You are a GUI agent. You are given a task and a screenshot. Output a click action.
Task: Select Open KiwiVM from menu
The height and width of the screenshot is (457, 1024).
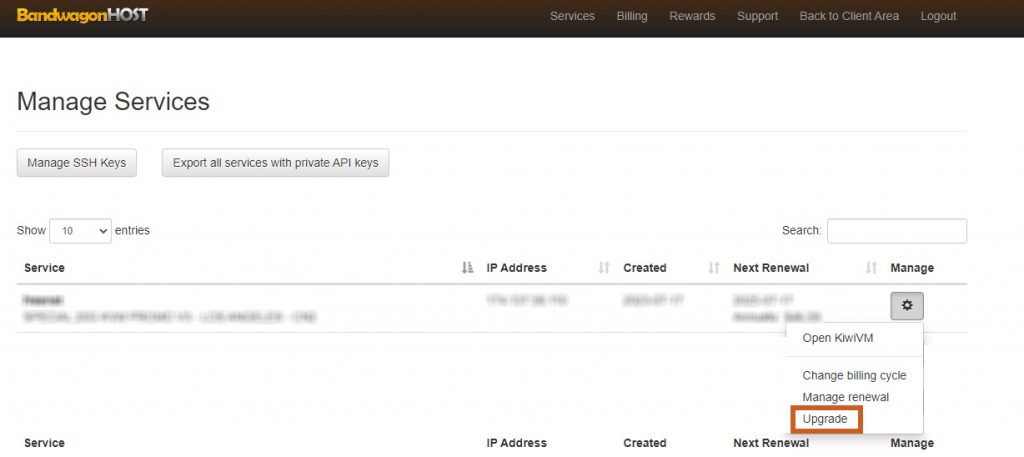click(838, 338)
